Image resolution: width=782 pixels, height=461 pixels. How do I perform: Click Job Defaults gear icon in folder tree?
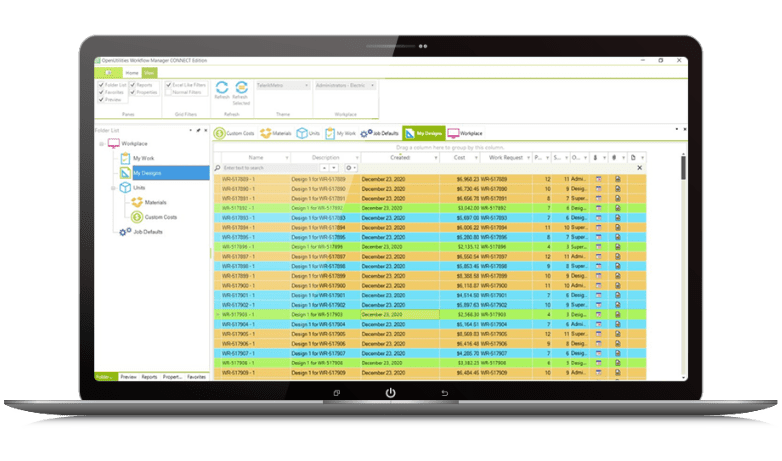coord(125,231)
